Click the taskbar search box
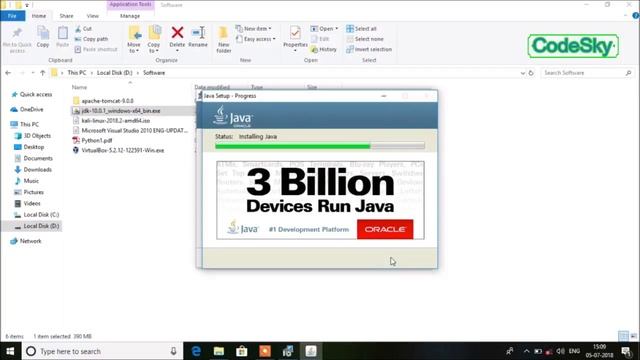Viewport: 640px width, 360px height. (x=102, y=351)
